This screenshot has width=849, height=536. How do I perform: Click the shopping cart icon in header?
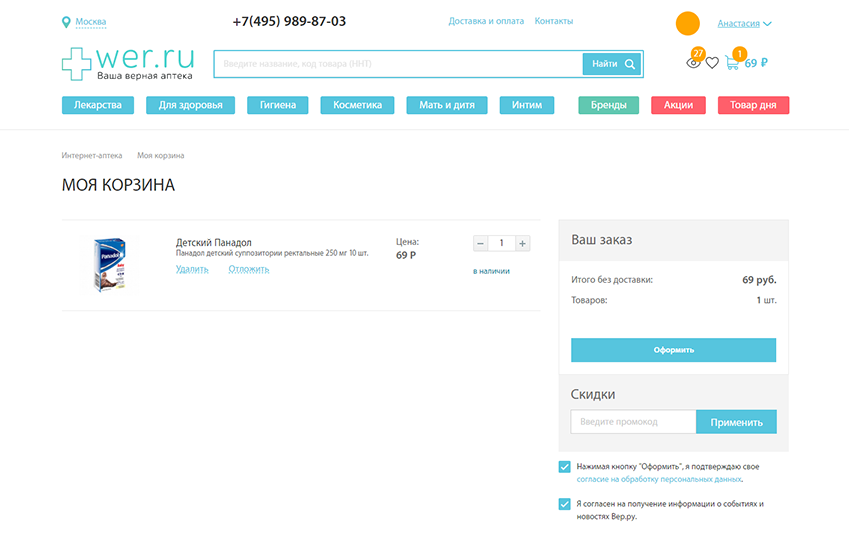pos(732,63)
